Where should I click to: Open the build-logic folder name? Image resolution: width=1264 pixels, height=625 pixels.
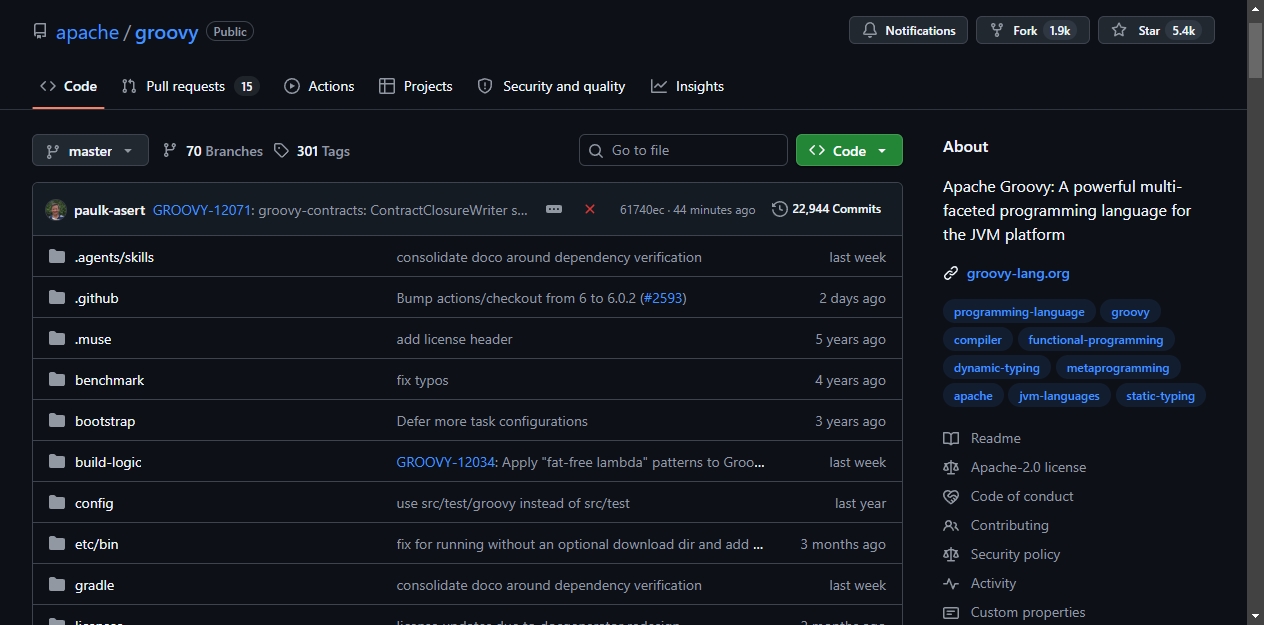click(108, 462)
